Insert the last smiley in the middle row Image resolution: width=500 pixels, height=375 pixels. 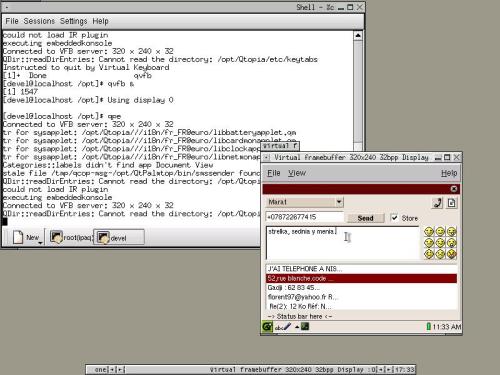[452, 243]
